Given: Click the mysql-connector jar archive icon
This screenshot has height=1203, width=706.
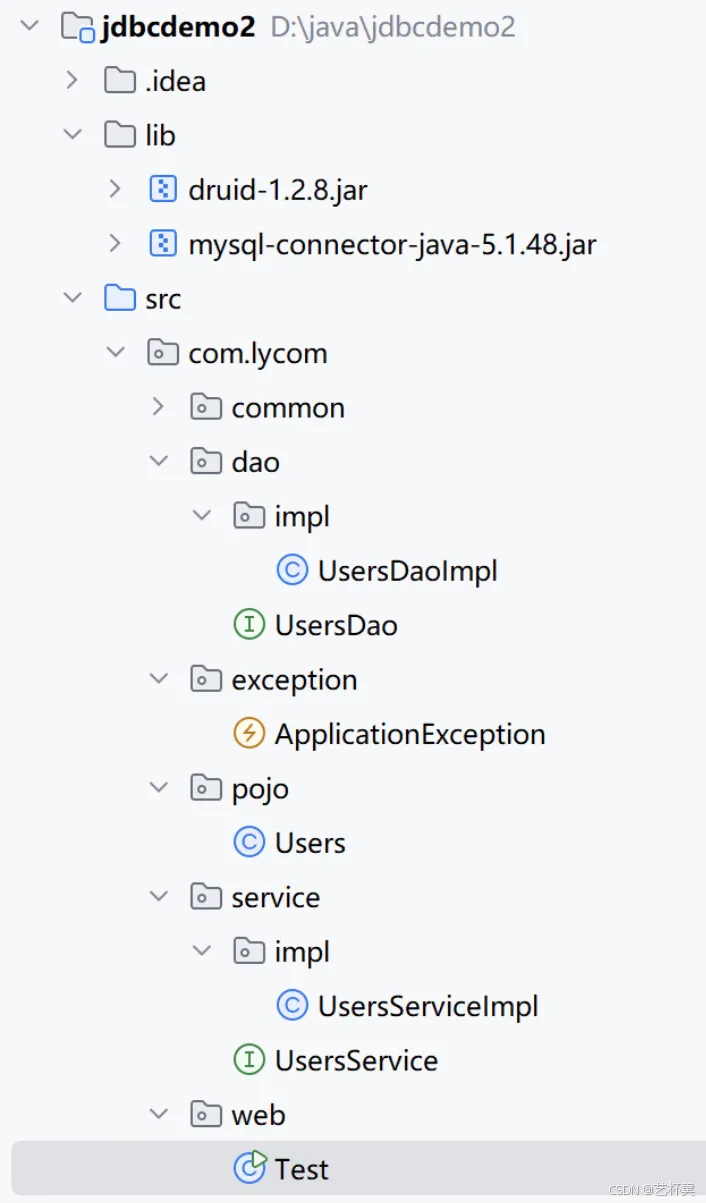Looking at the screenshot, I should point(162,243).
